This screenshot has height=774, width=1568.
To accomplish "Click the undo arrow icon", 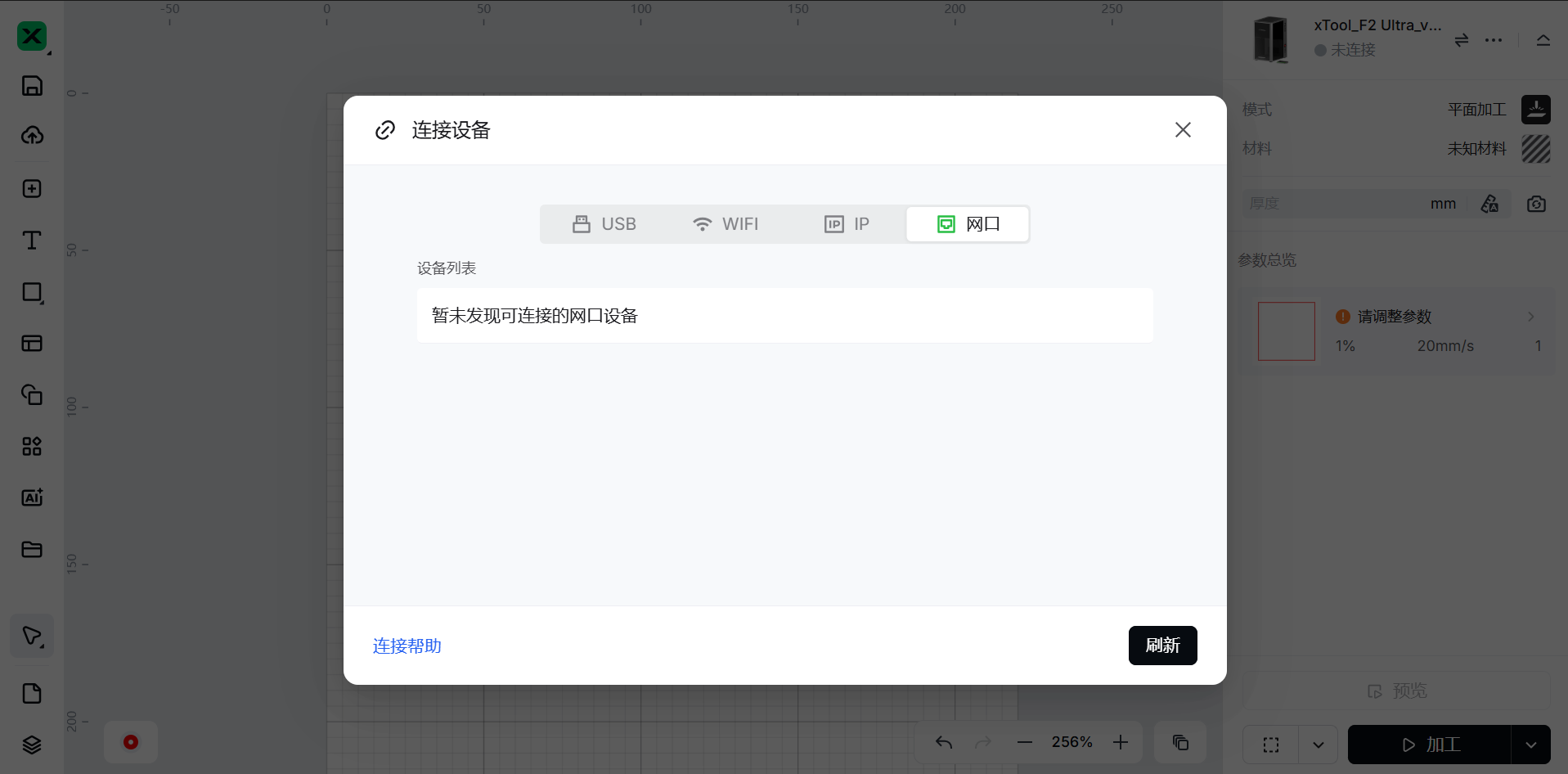I will (x=944, y=742).
